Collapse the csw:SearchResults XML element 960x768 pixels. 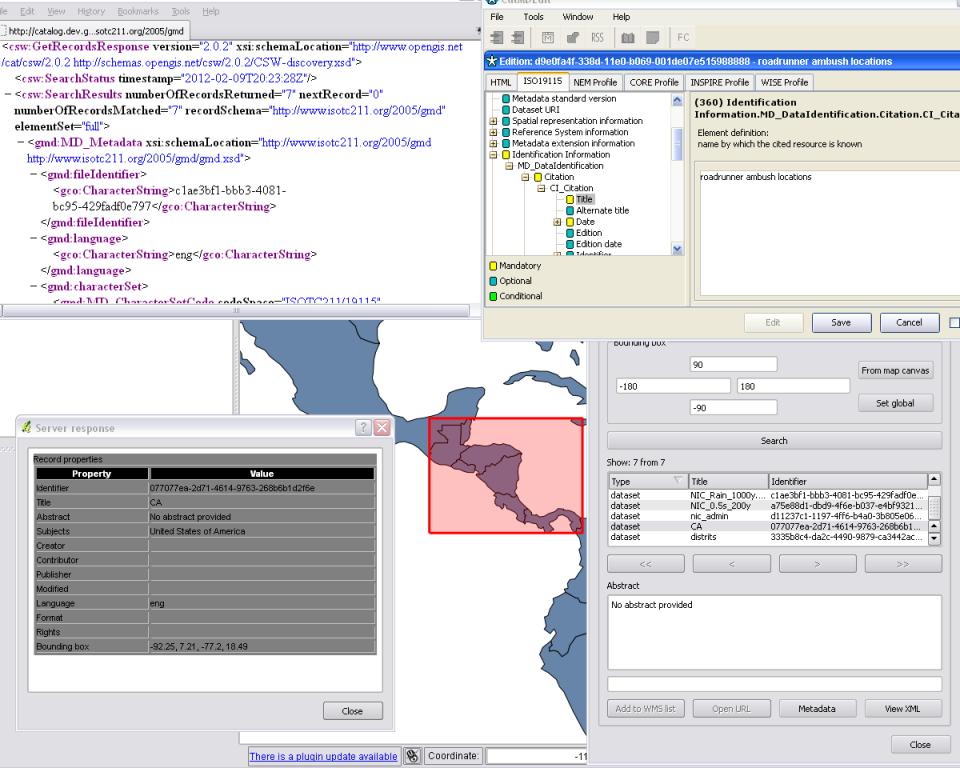tap(8, 94)
